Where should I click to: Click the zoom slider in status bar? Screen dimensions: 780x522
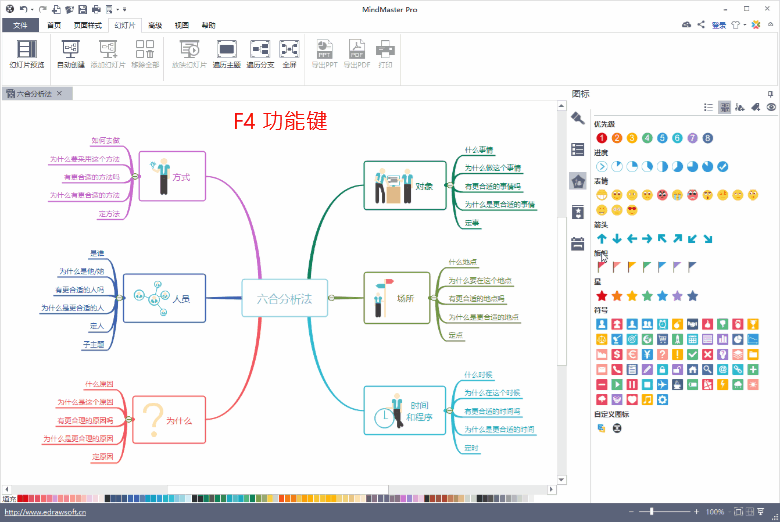click(652, 512)
